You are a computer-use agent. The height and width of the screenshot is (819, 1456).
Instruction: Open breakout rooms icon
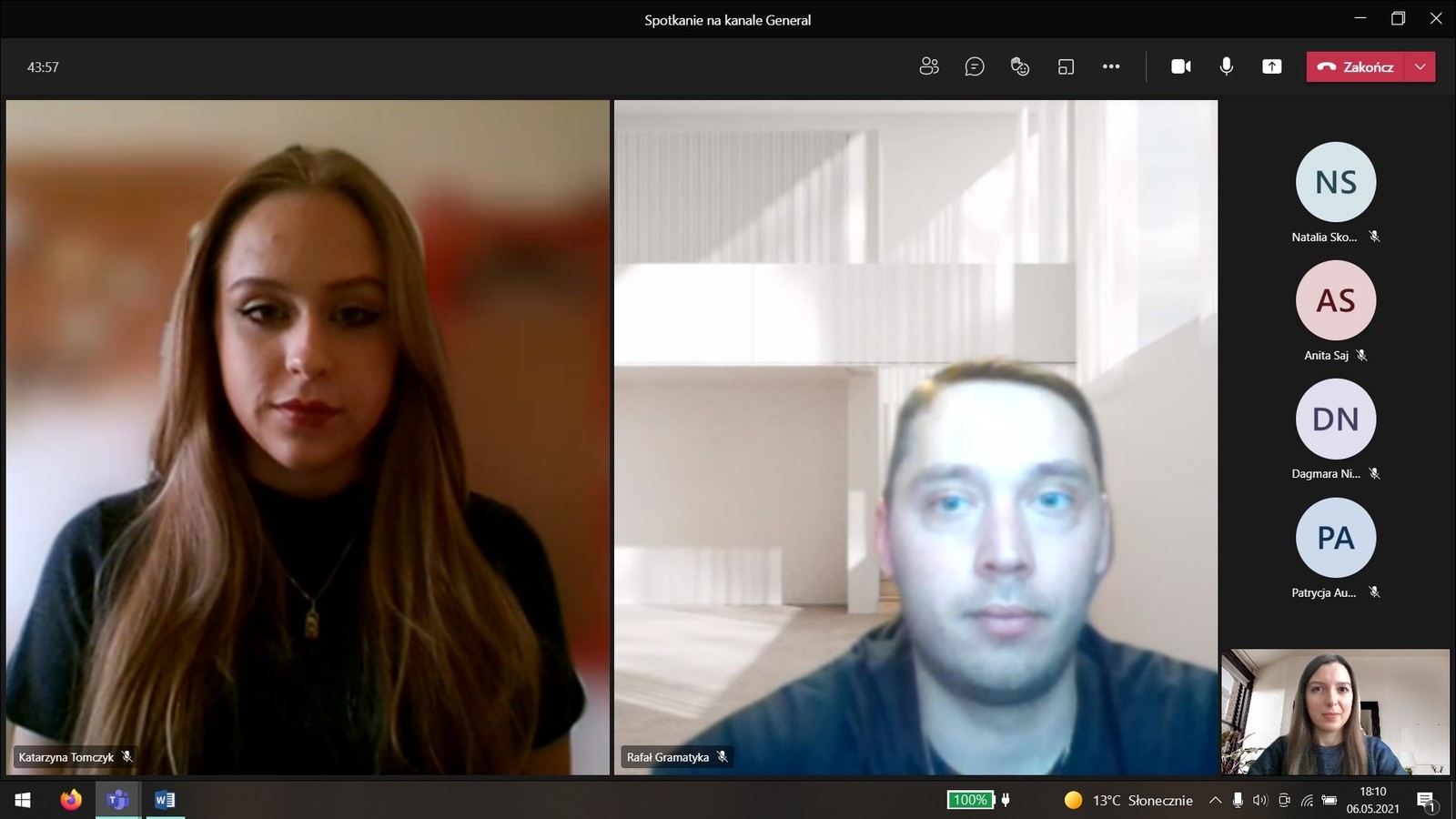click(x=1066, y=66)
